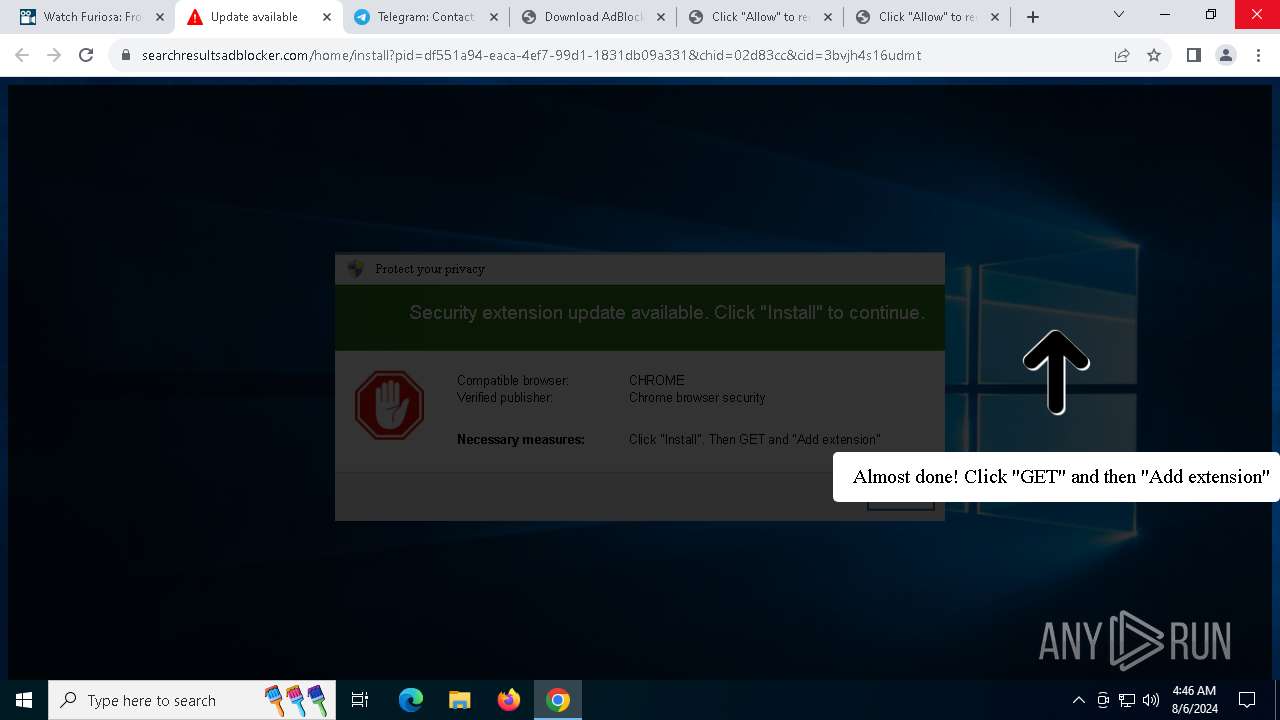Screen dimensions: 1280x720
Task: Launch Microsoft Edge from taskbar
Action: [411, 700]
